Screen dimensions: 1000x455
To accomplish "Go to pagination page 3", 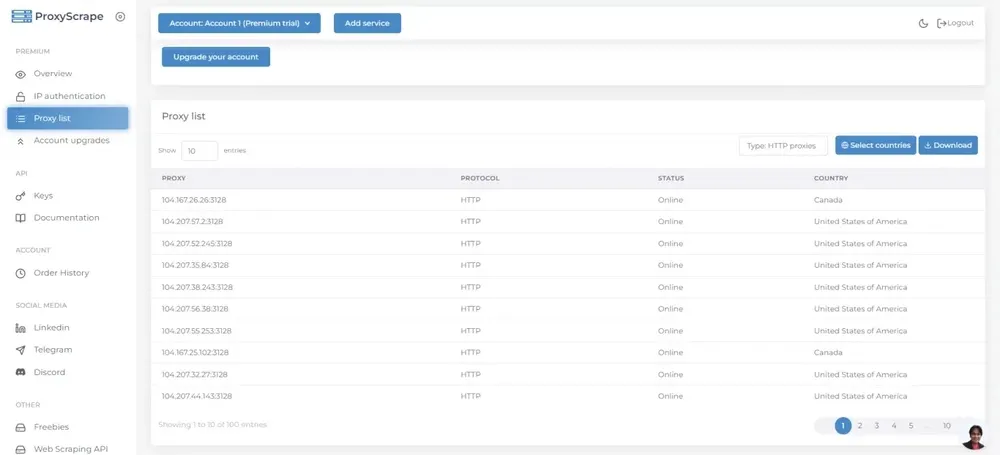I will pyautogui.click(x=877, y=426).
